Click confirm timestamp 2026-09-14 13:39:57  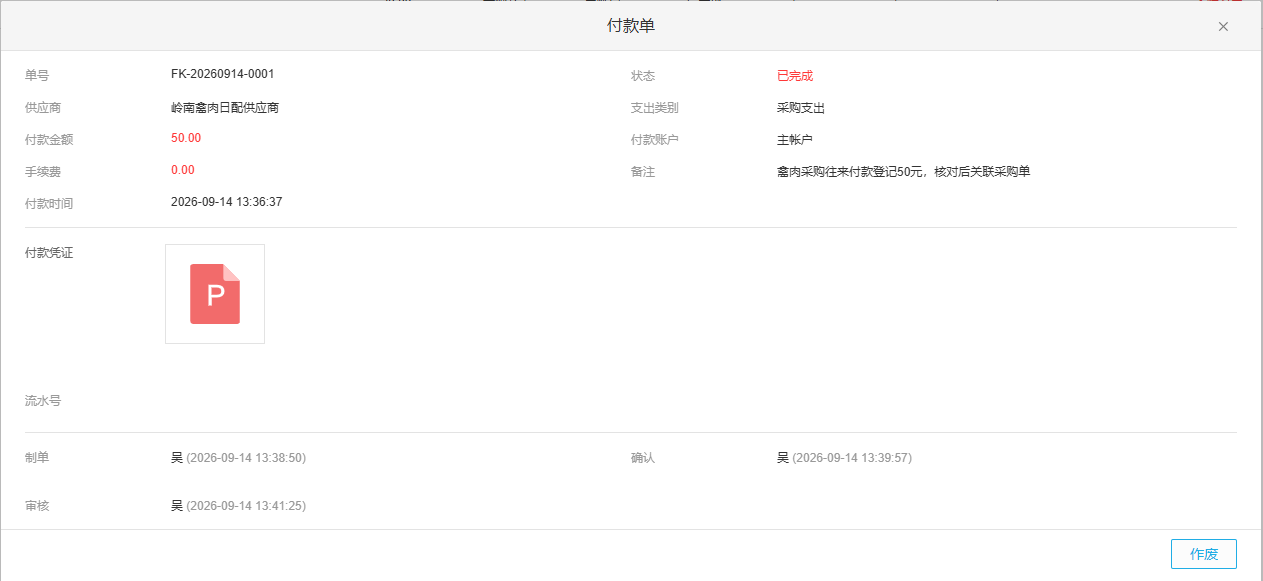point(852,458)
